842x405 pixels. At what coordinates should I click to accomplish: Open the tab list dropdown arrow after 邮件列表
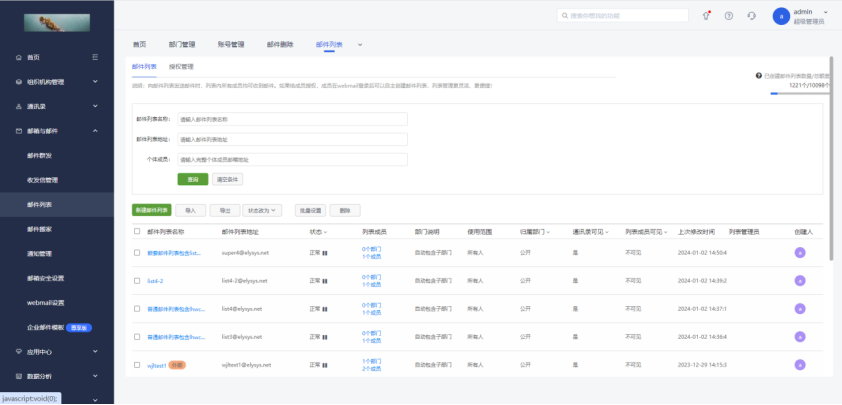click(360, 45)
